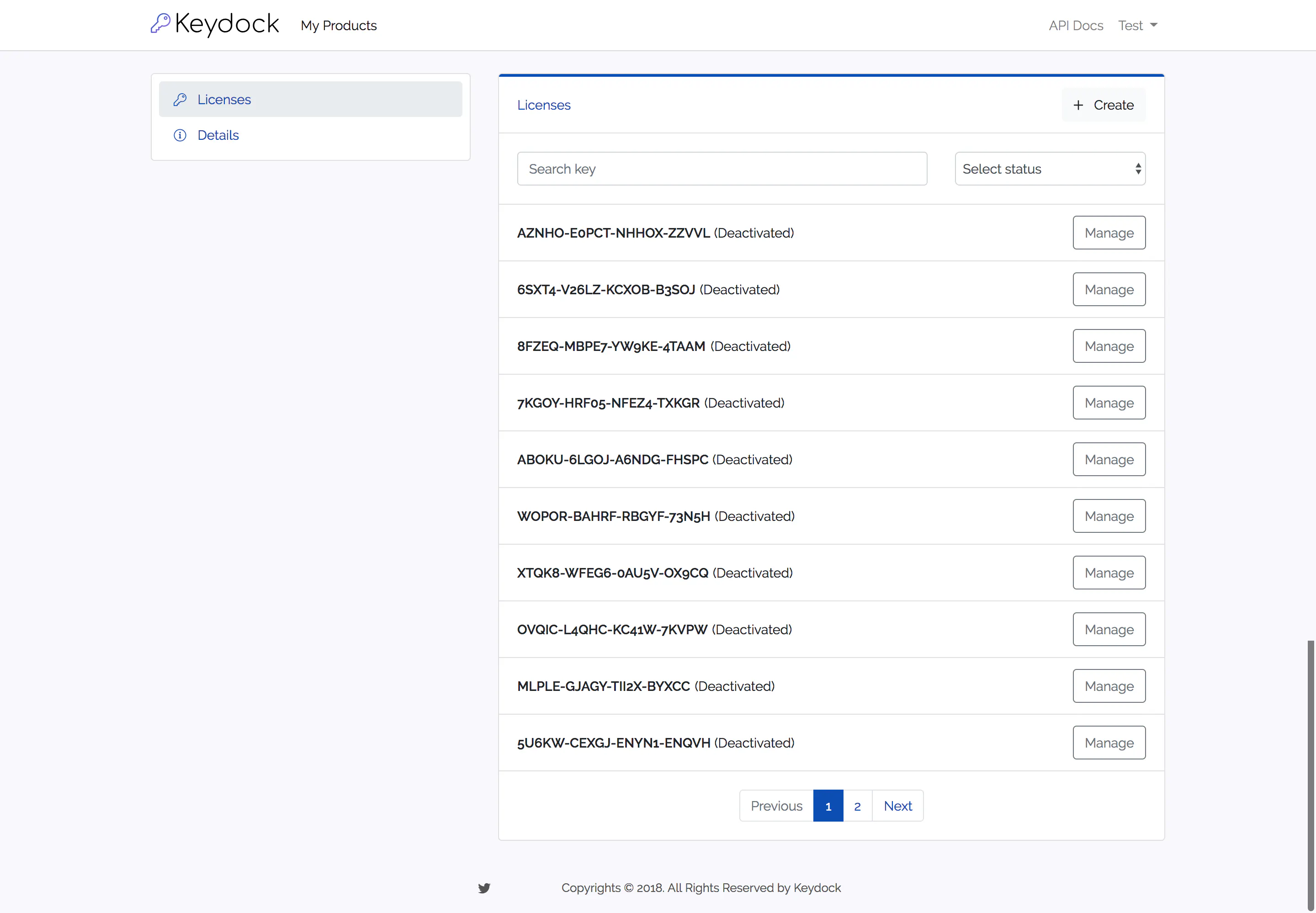Screen dimensions: 1316x913
Task: Click the Create license button
Action: 1103,105
